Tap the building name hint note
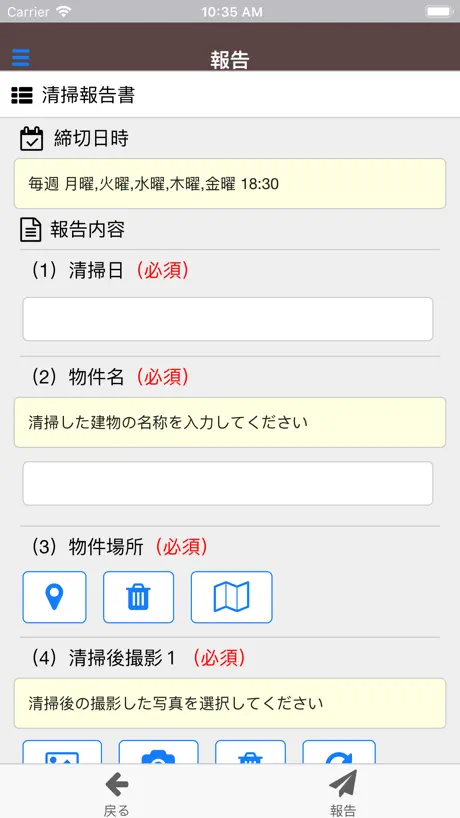 coord(230,423)
